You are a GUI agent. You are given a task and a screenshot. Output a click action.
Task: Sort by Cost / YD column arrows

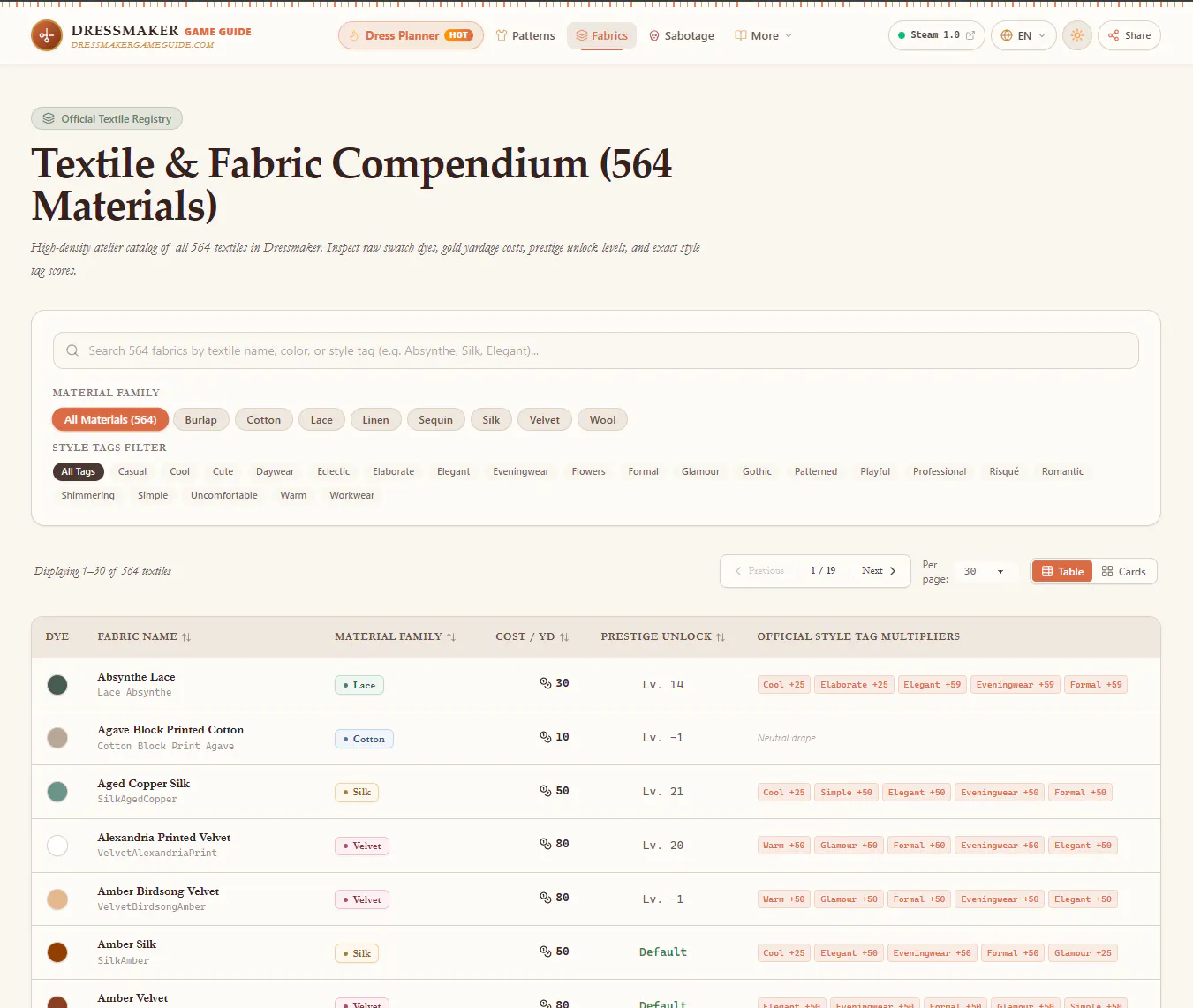point(564,636)
